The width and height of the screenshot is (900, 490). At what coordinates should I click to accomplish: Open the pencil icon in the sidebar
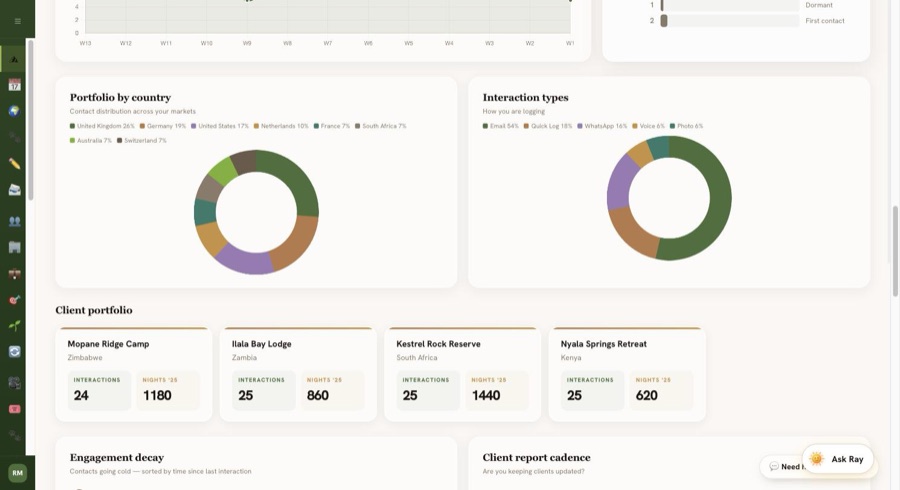14,164
